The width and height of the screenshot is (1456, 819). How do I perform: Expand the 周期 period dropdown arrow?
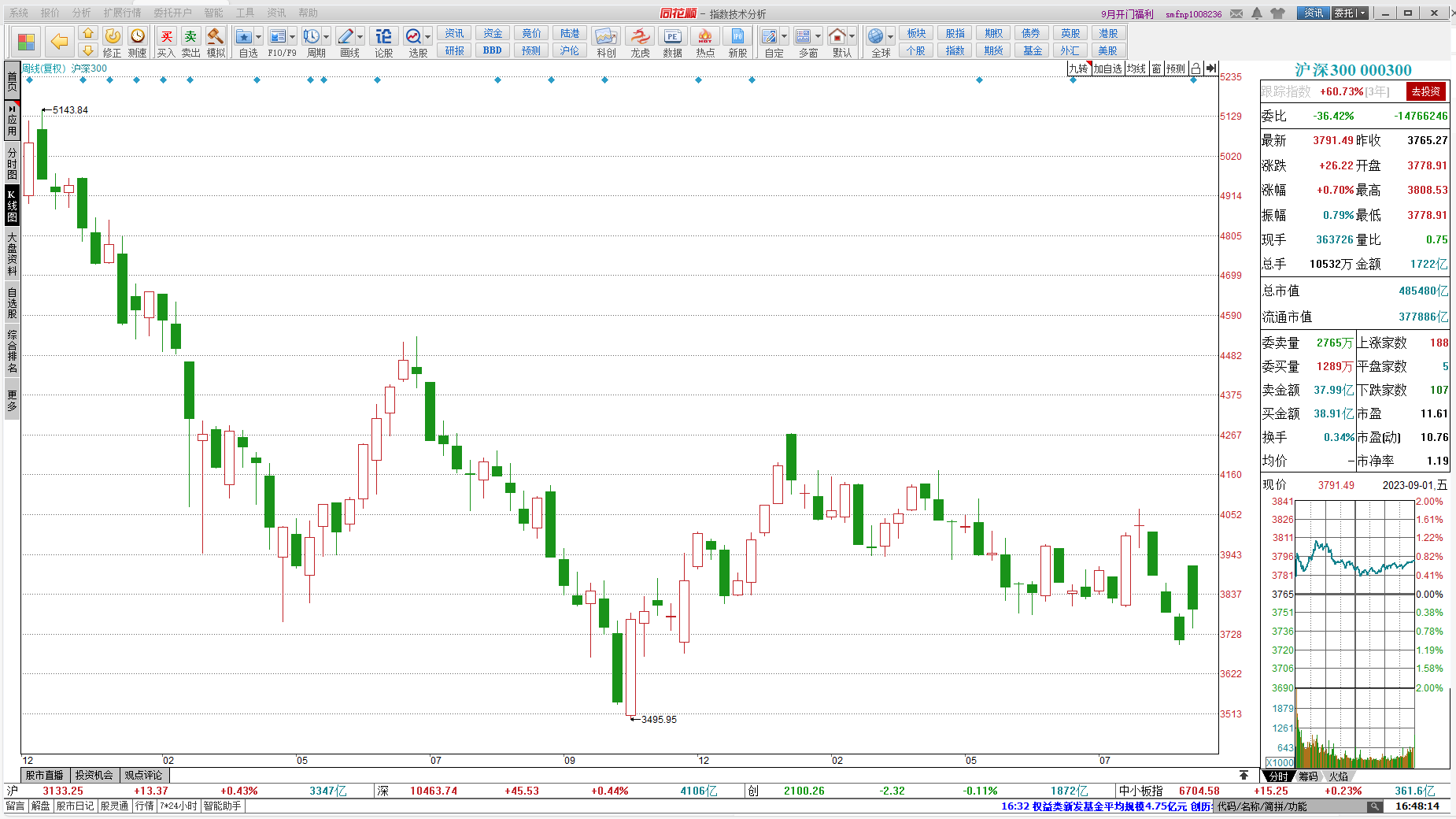pos(327,37)
